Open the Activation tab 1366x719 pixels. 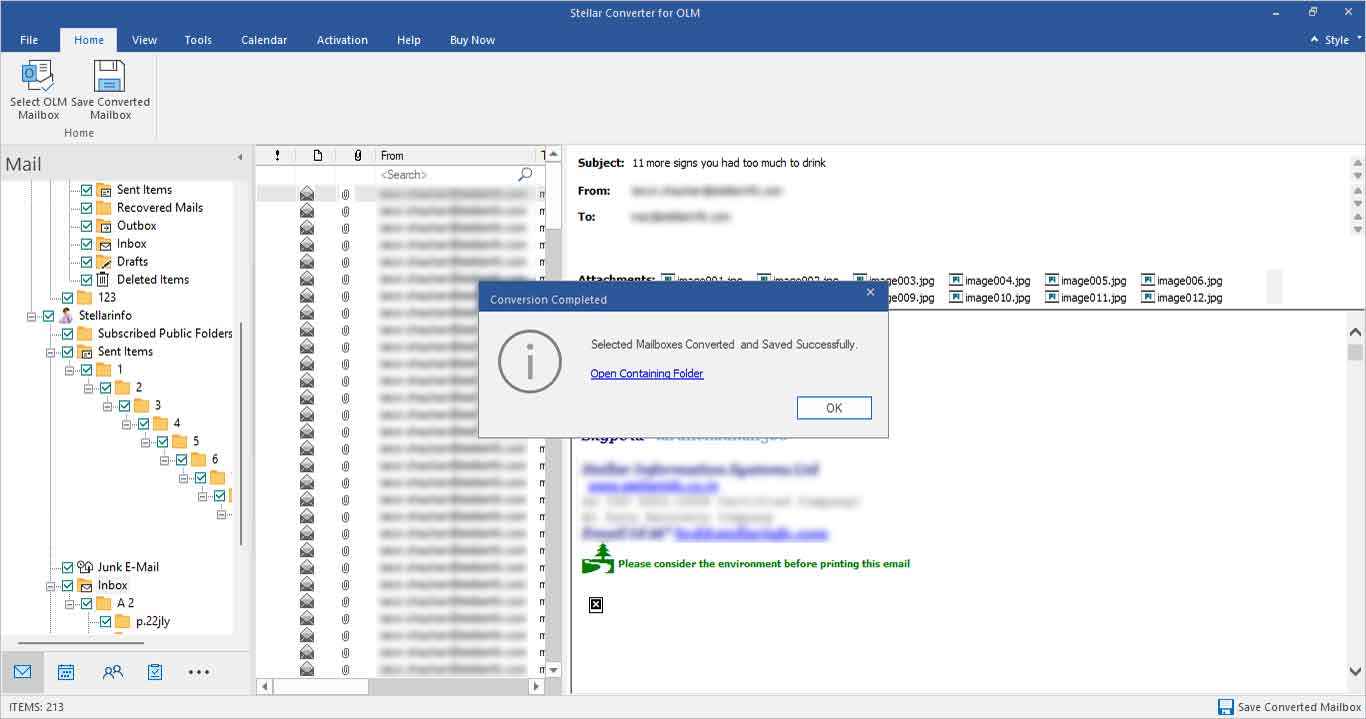pyautogui.click(x=342, y=40)
